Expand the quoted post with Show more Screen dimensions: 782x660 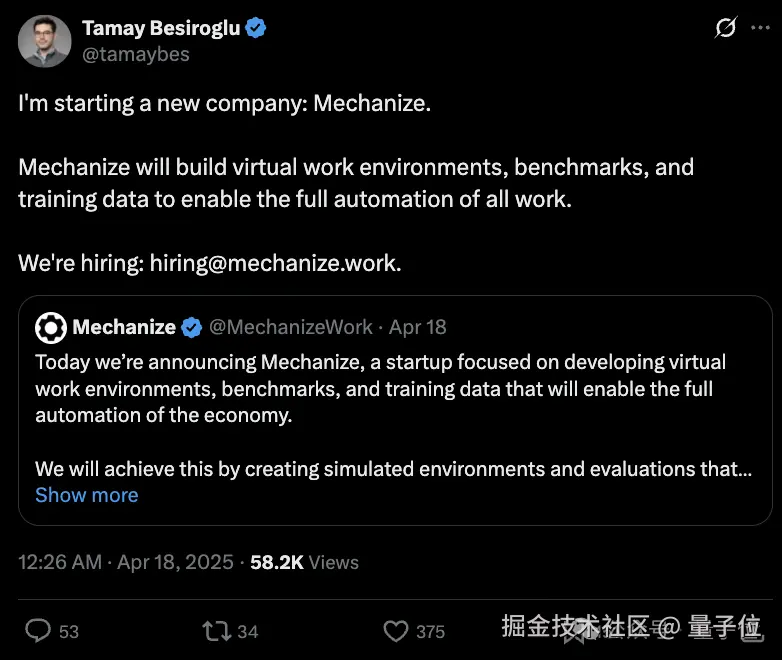[x=87, y=495]
